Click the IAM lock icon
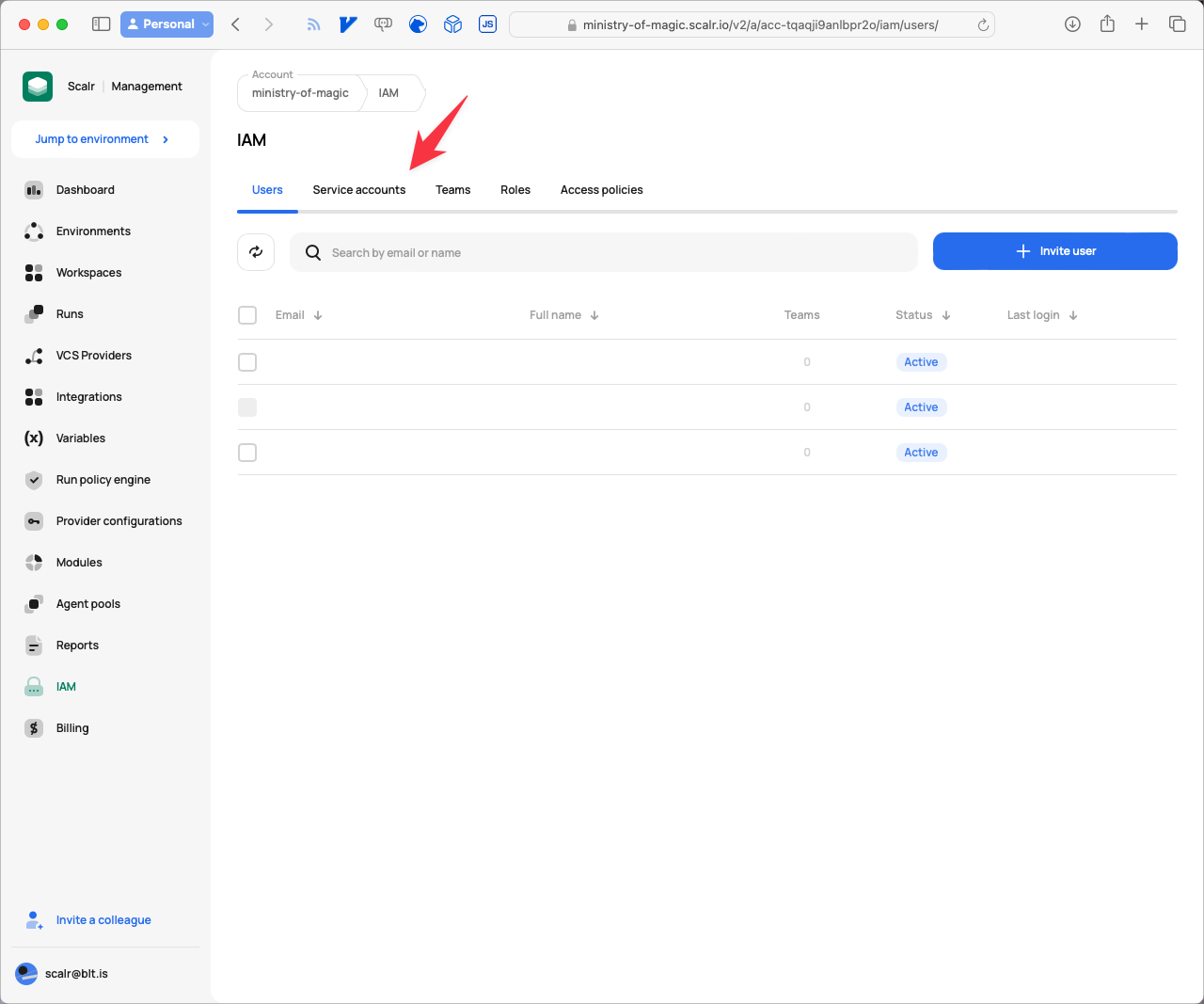 tap(34, 687)
